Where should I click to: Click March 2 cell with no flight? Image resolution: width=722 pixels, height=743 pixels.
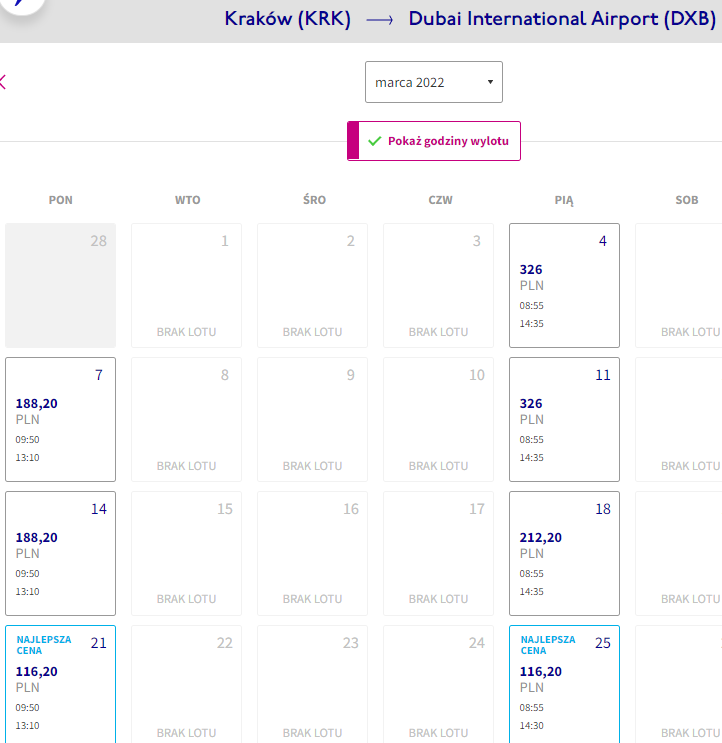[312, 285]
